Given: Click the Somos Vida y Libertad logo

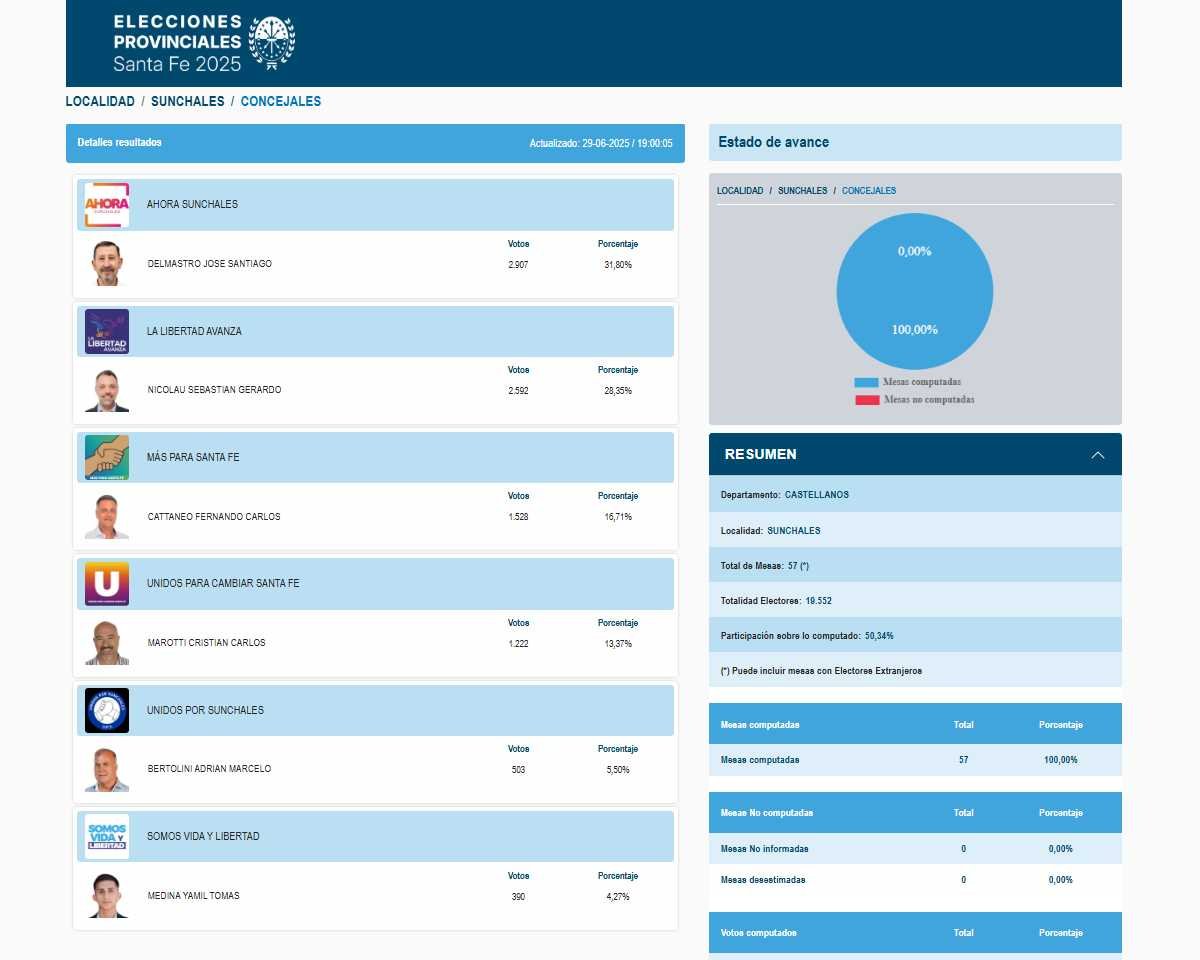Looking at the screenshot, I should (107, 836).
